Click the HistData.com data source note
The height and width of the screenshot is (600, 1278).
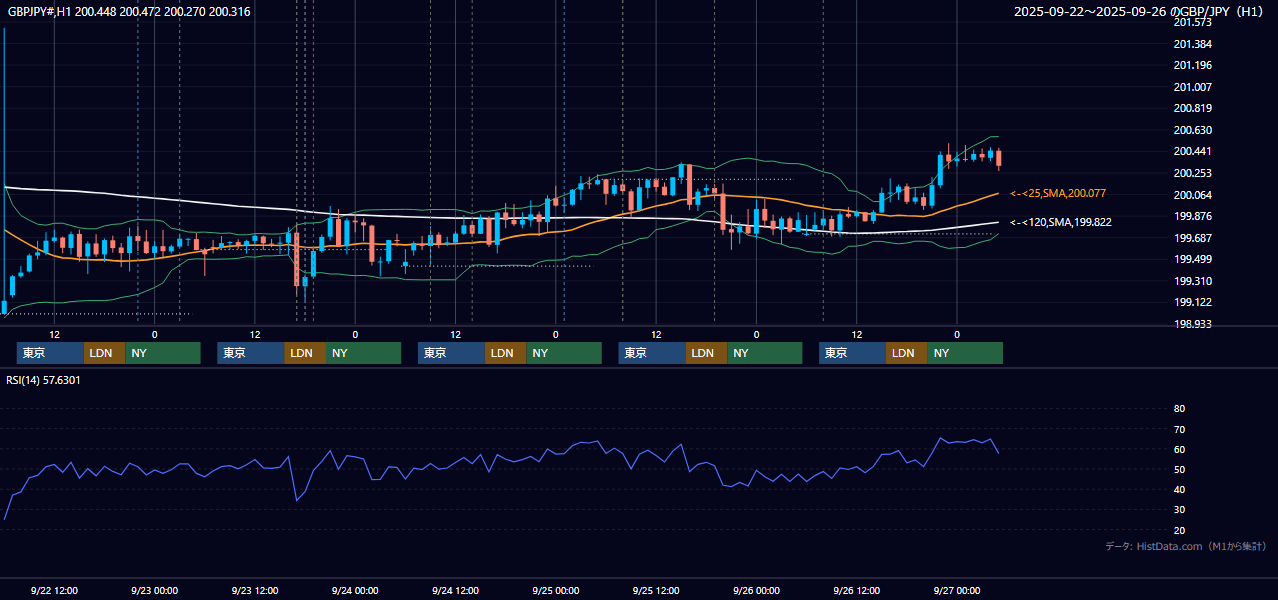coord(1186,546)
